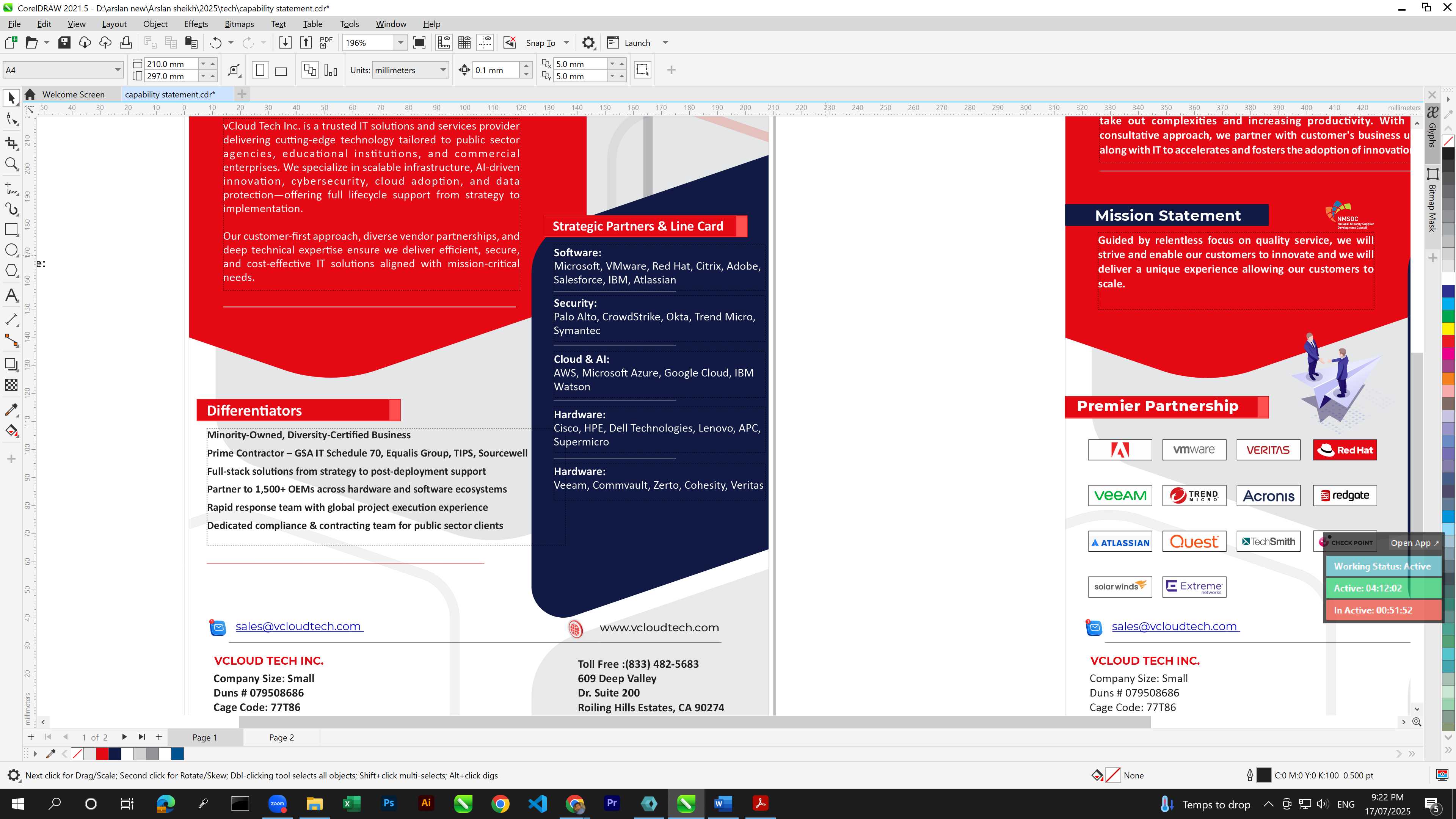
Task: Select the Text tool
Action: [x=11, y=295]
